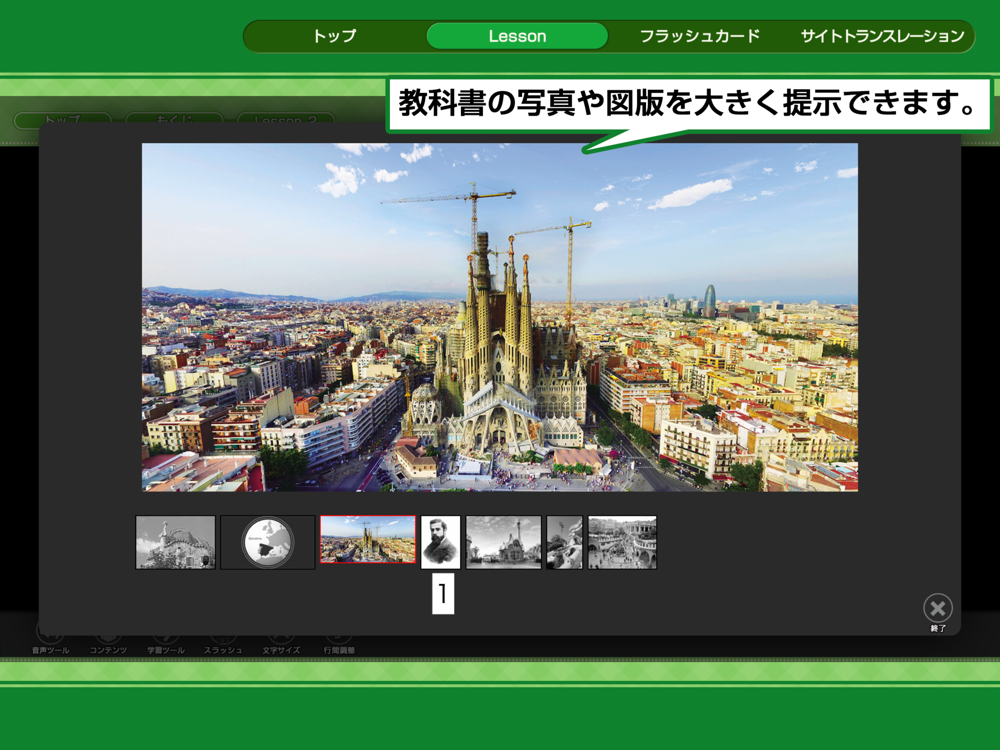The width and height of the screenshot is (1000, 750).
Task: Choose the narrow grayscale thumbnail
Action: (x=564, y=542)
